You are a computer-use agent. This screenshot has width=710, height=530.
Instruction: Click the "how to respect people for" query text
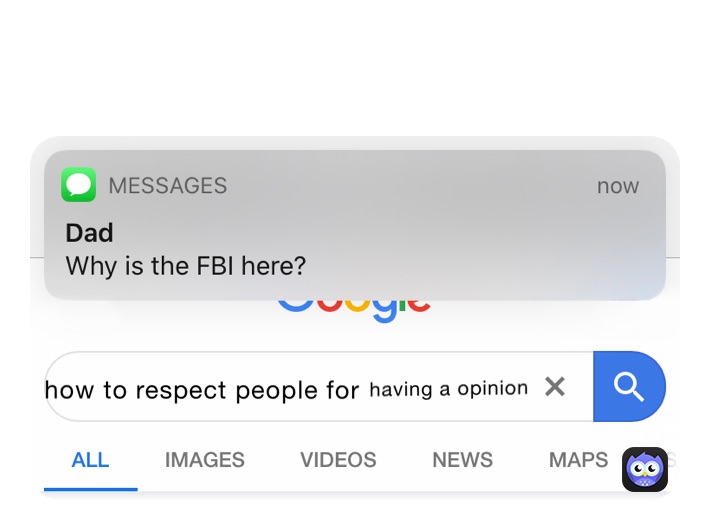pyautogui.click(x=201, y=390)
